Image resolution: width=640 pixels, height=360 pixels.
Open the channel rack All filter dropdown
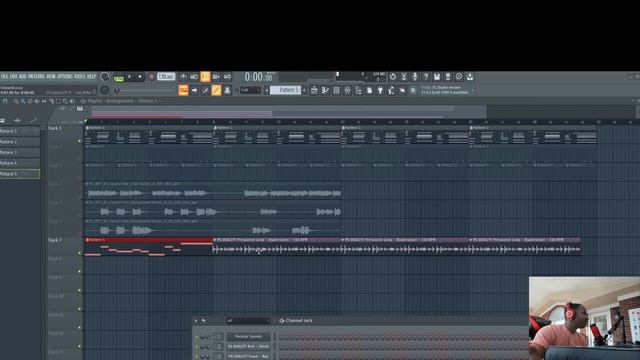coord(248,321)
